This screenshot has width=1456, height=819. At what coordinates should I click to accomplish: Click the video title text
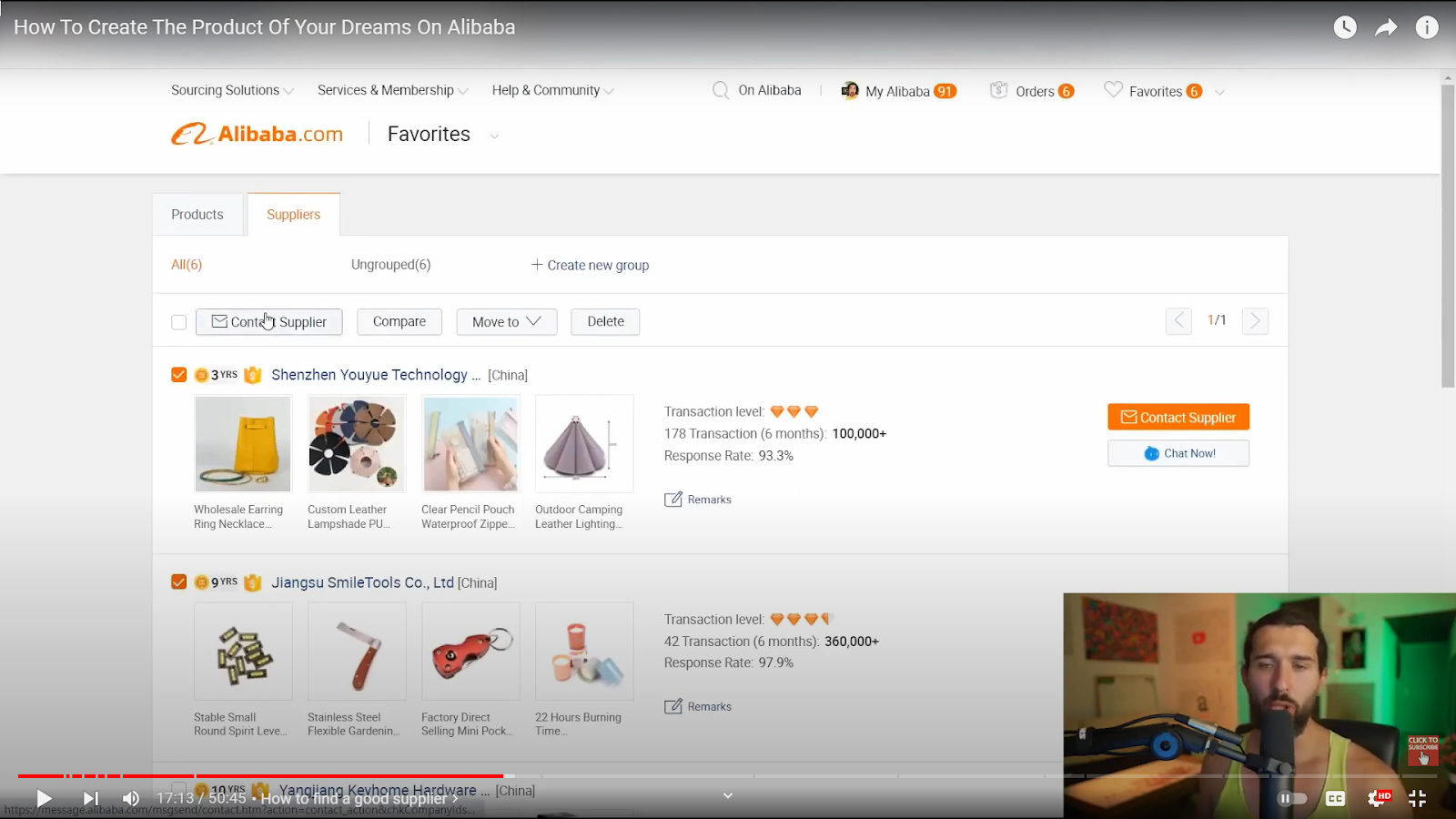coord(264,27)
